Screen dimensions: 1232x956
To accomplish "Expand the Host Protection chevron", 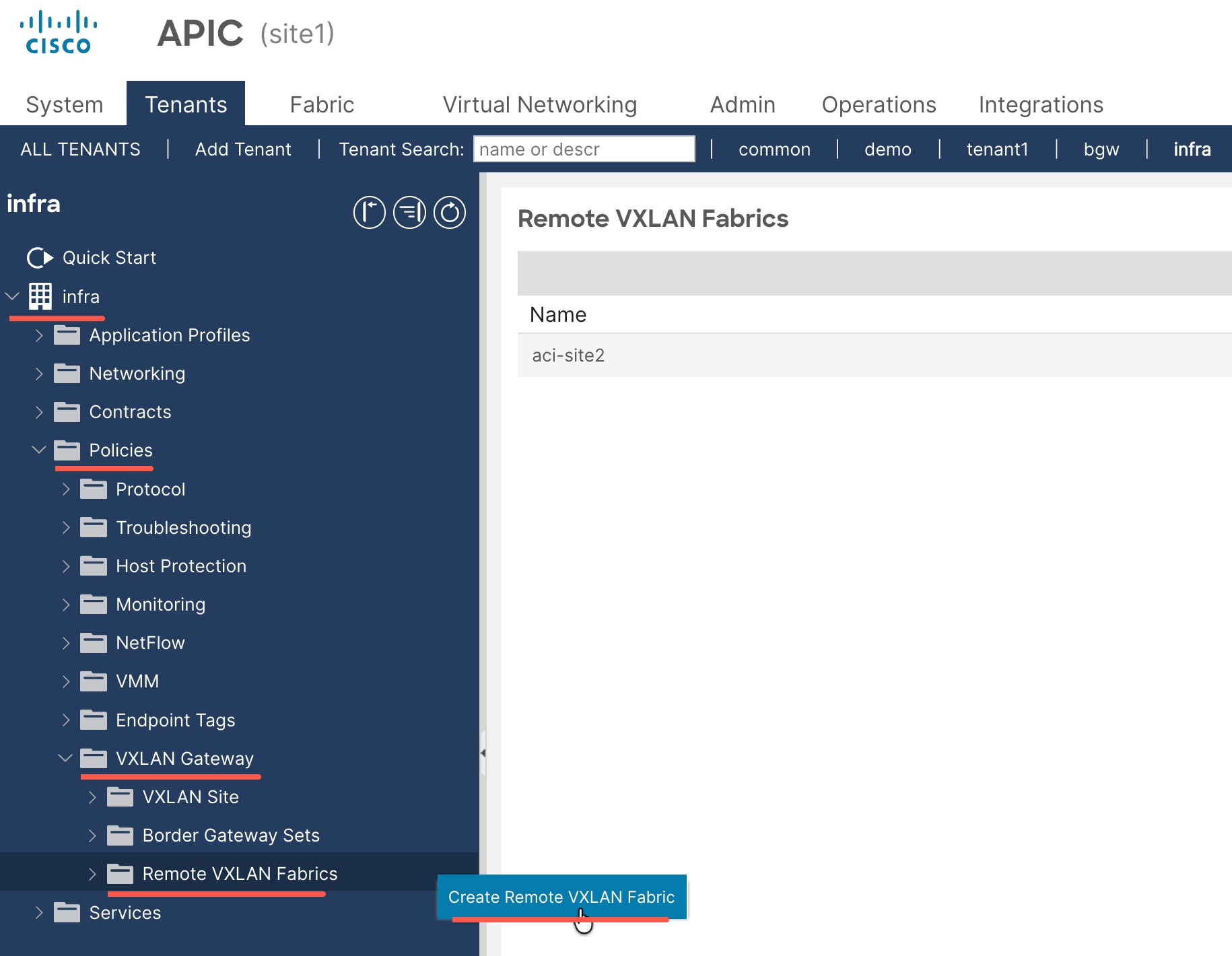I will pos(66,566).
